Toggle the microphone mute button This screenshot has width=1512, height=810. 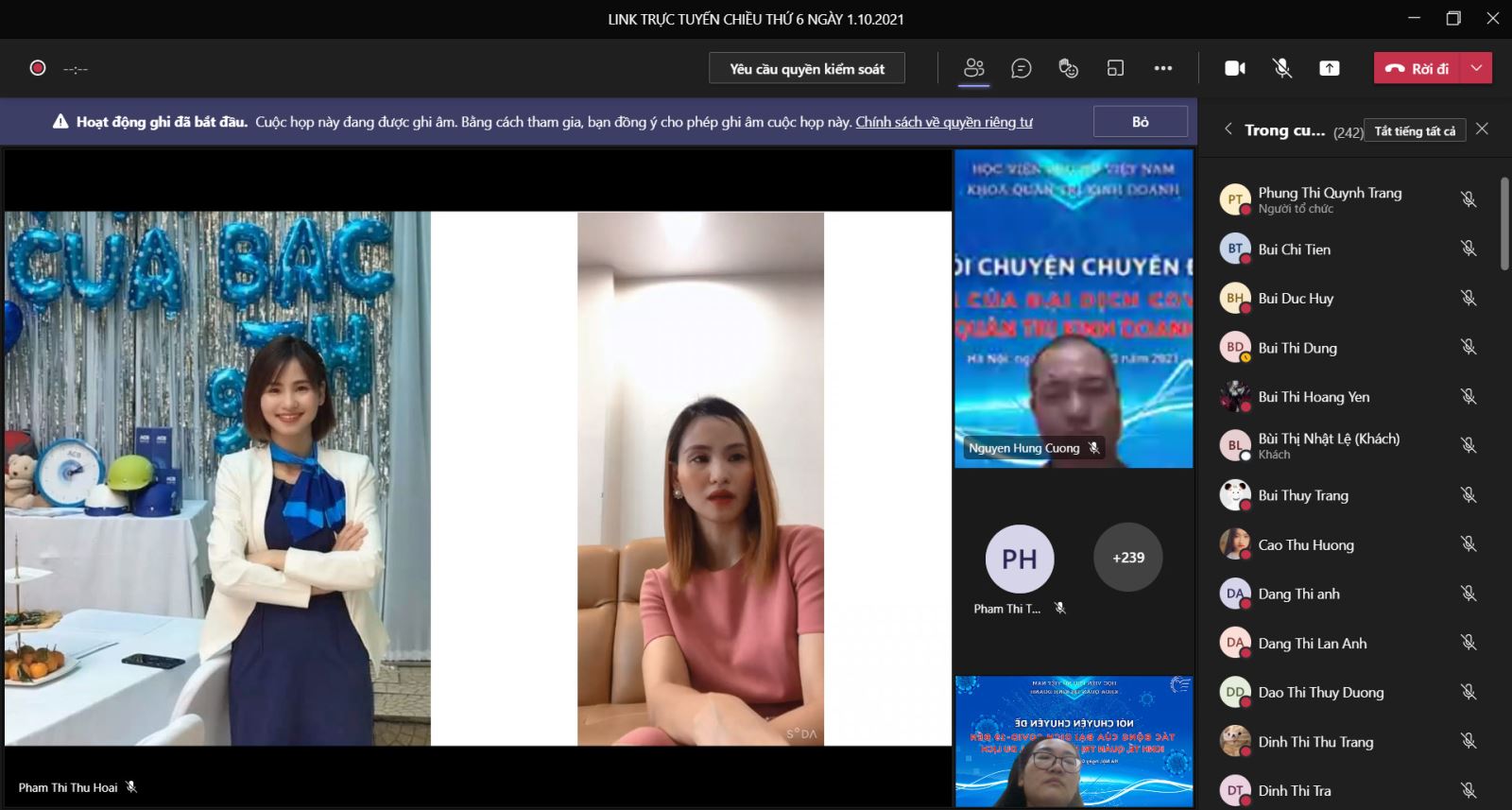(1281, 68)
